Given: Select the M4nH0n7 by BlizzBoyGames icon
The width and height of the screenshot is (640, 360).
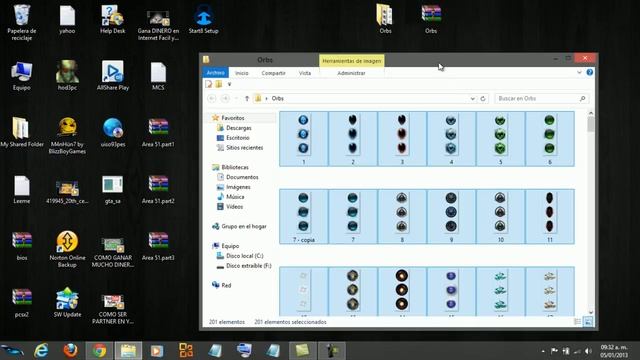Looking at the screenshot, I should pos(67,136).
